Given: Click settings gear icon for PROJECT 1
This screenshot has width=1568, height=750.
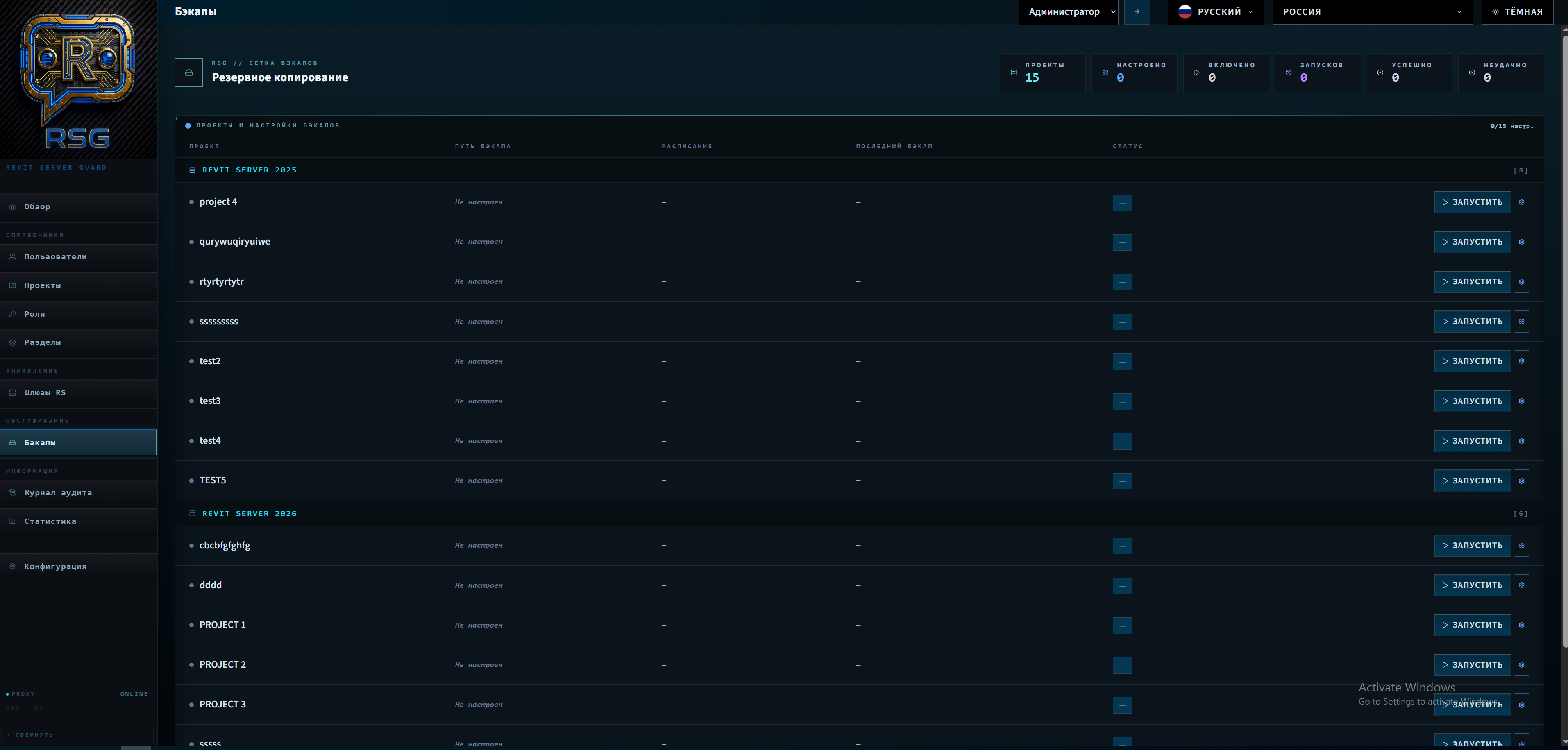Looking at the screenshot, I should 1521,625.
